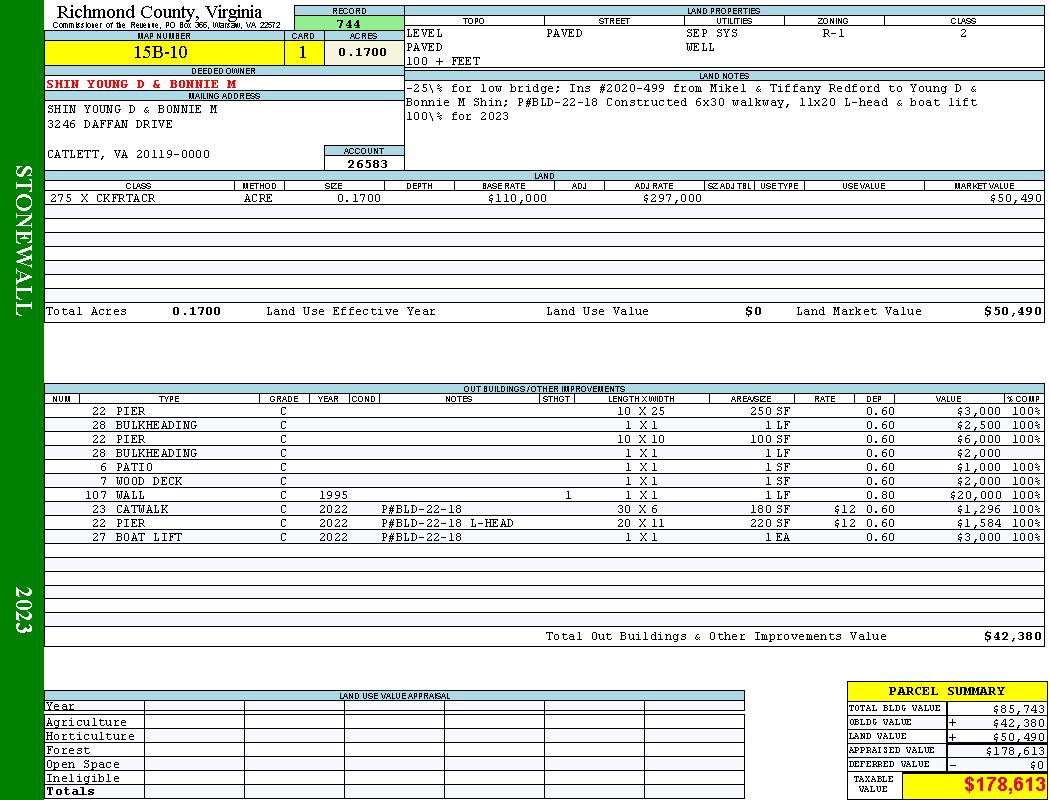Click the record number 744

coord(349,23)
